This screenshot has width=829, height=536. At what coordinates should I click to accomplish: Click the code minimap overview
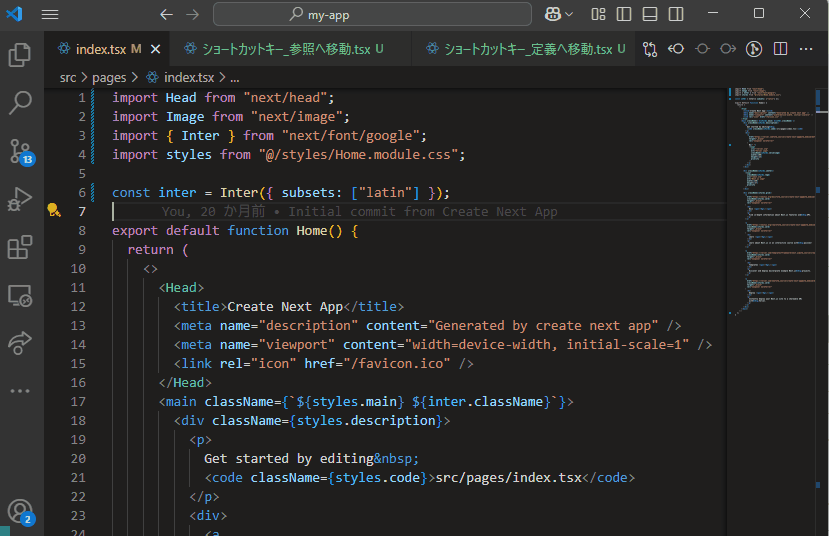pyautogui.click(x=771, y=201)
